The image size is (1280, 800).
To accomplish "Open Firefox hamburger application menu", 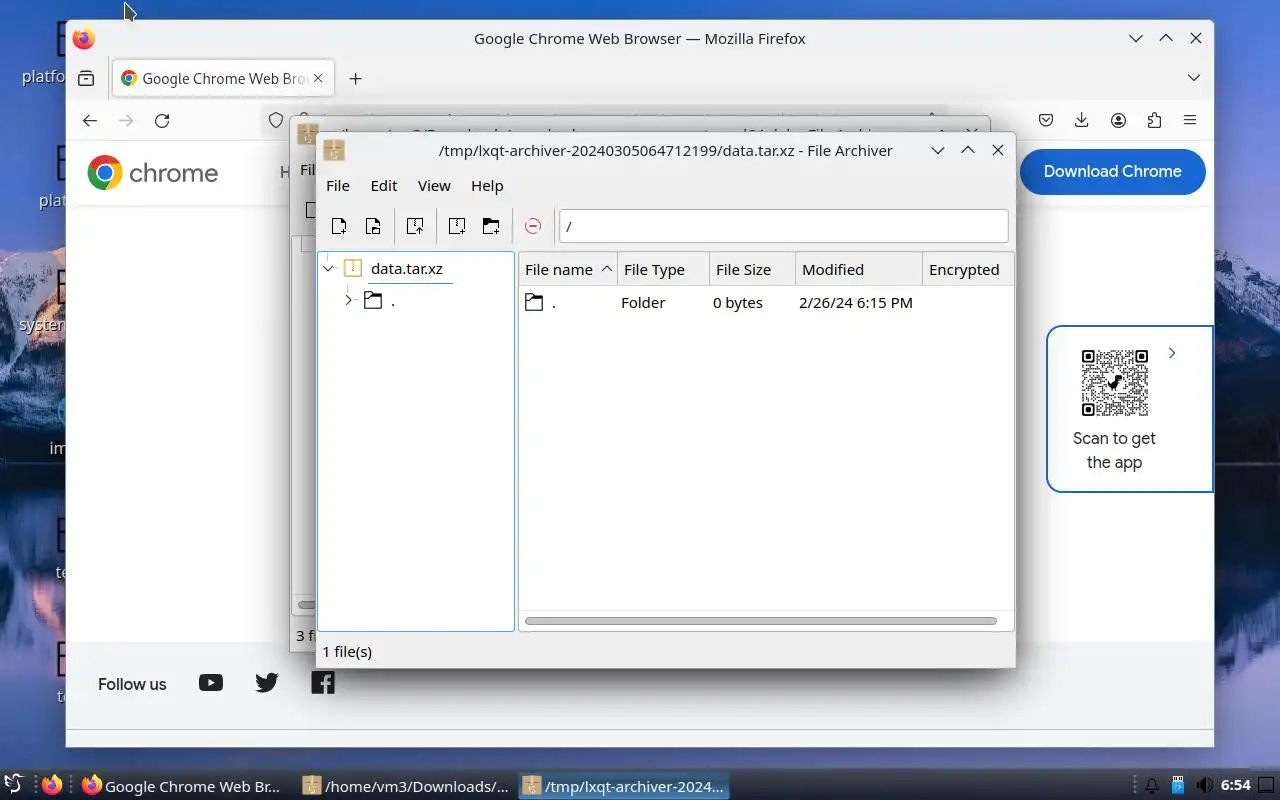I will click(x=1190, y=120).
